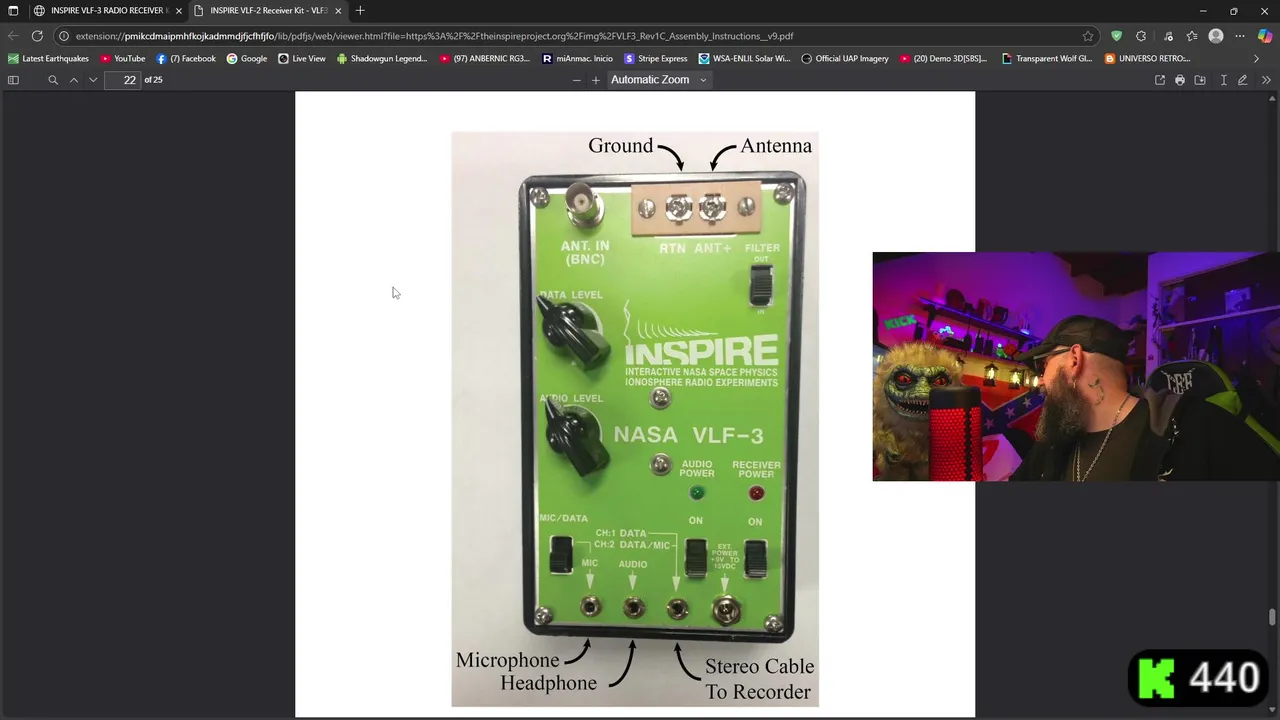Reload the current page

tap(37, 36)
